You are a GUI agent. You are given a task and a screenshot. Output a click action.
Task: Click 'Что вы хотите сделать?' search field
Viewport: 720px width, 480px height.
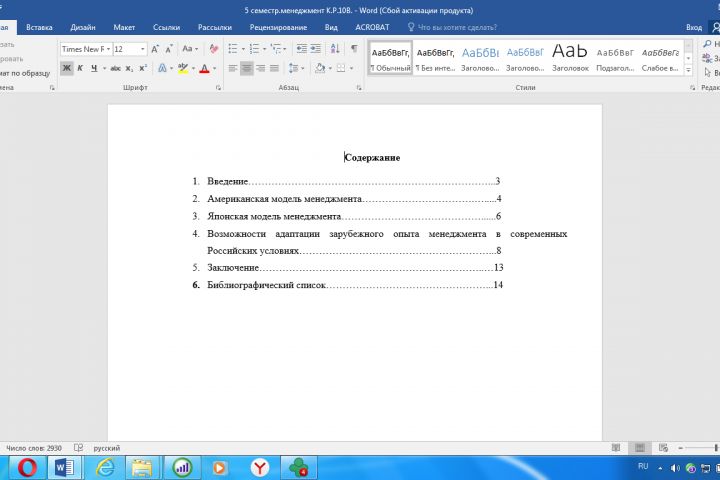click(452, 27)
